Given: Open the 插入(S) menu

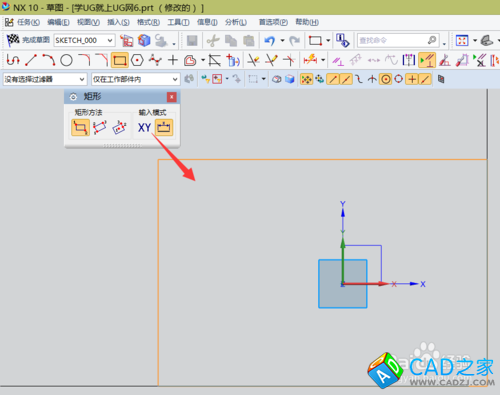Looking at the screenshot, I should pos(118,22).
